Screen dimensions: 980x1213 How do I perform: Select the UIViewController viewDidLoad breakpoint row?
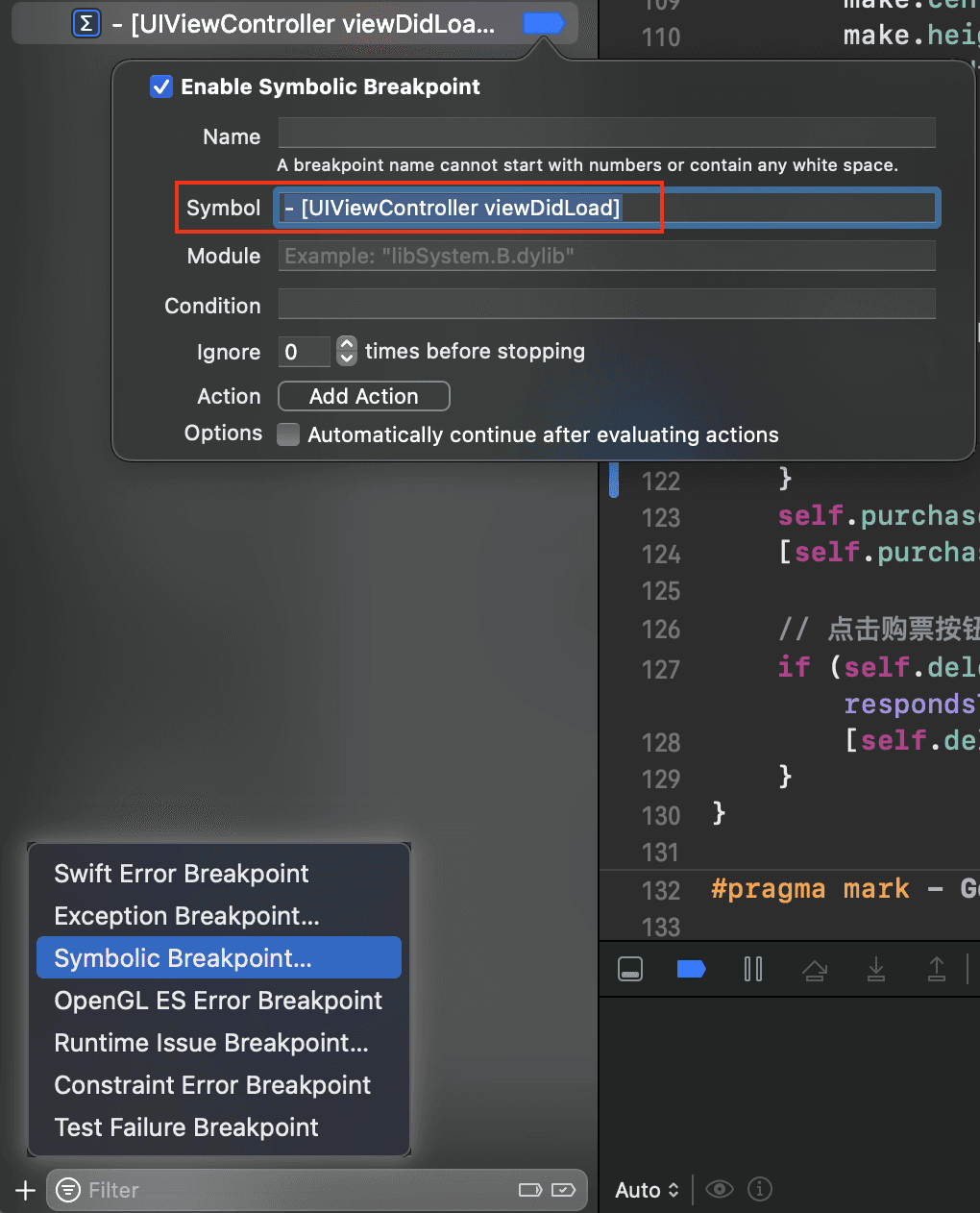click(295, 23)
